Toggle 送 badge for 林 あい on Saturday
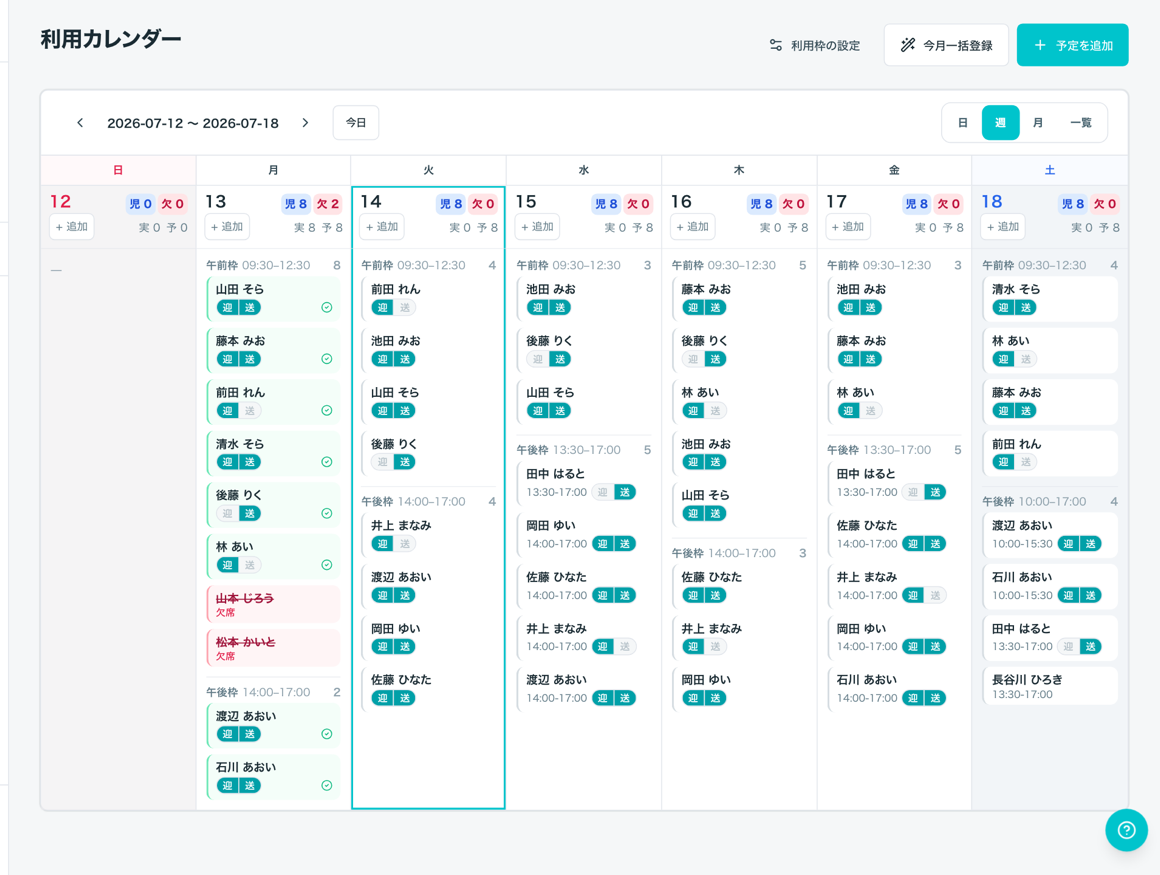The image size is (1160, 875). pos(1025,359)
